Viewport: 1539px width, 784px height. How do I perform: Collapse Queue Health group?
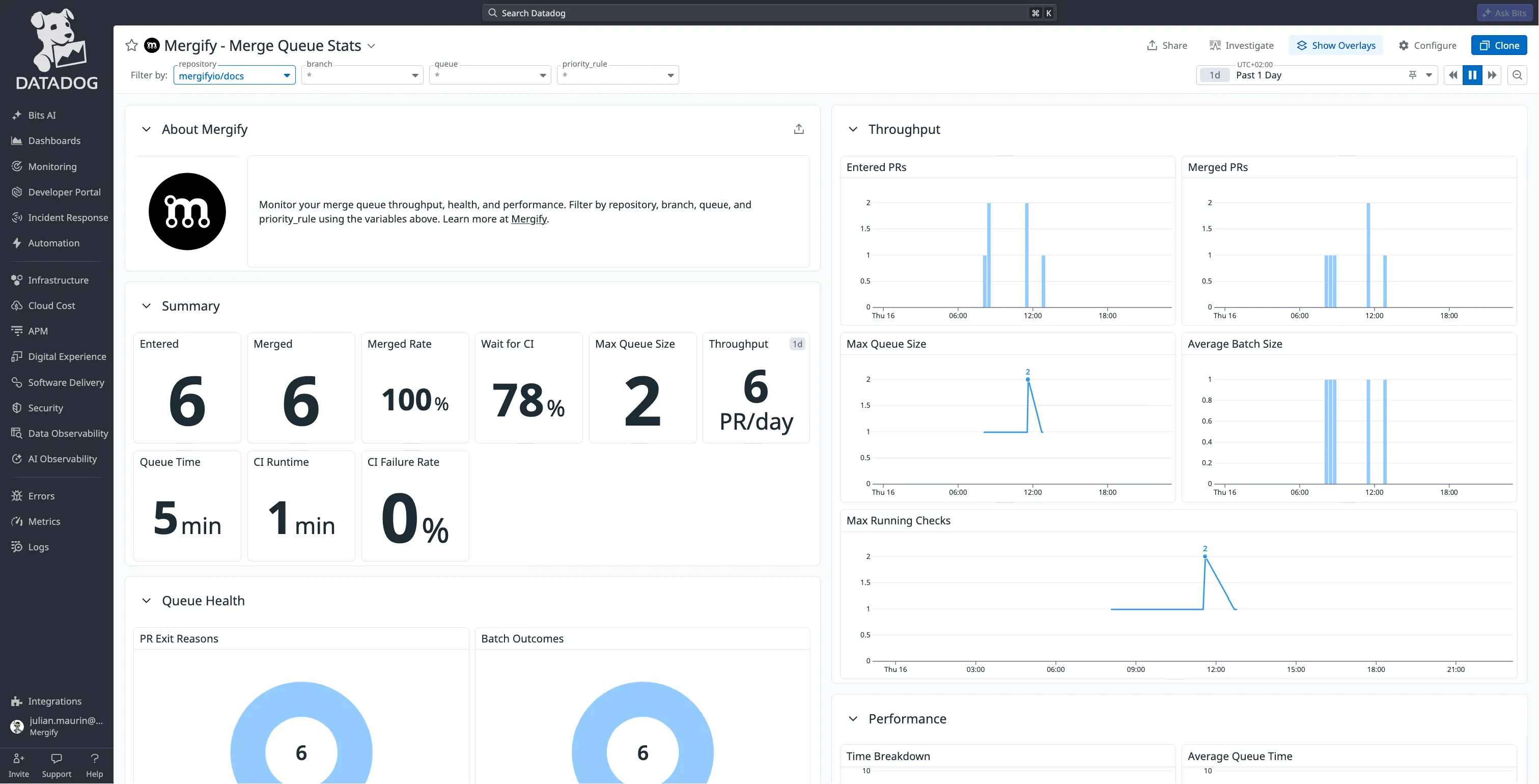coord(147,601)
